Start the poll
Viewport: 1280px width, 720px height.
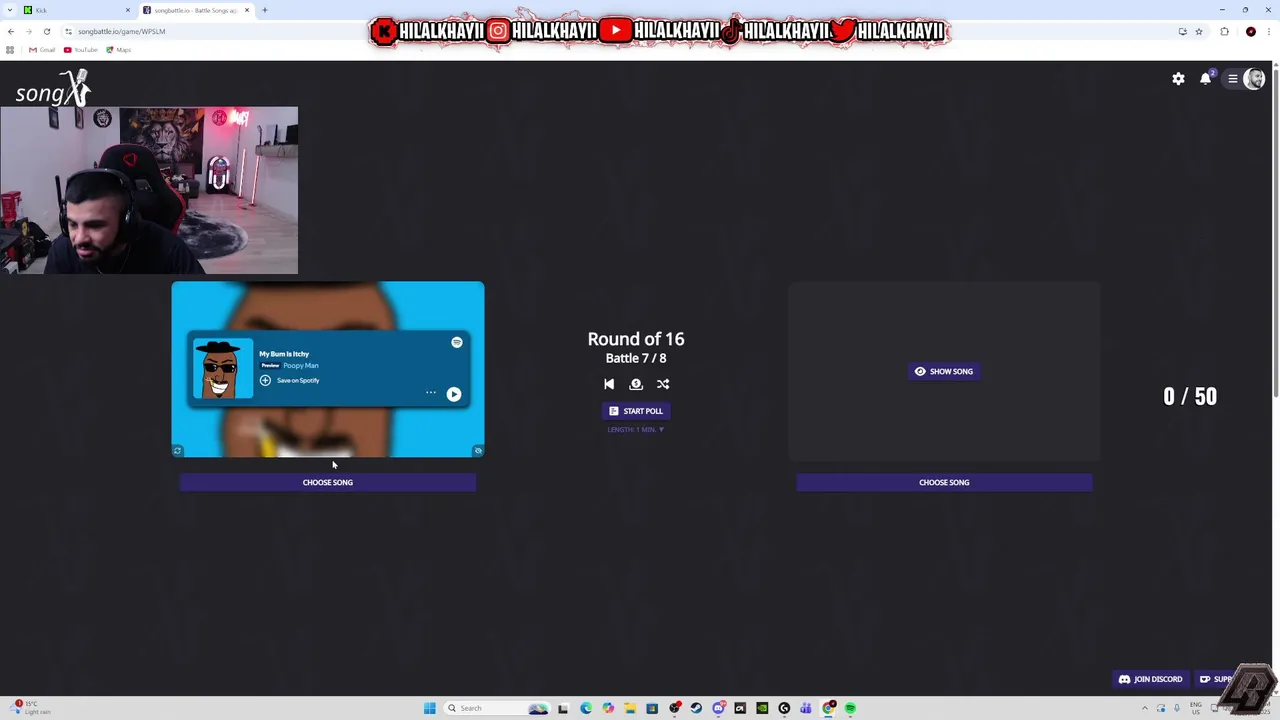tap(636, 411)
